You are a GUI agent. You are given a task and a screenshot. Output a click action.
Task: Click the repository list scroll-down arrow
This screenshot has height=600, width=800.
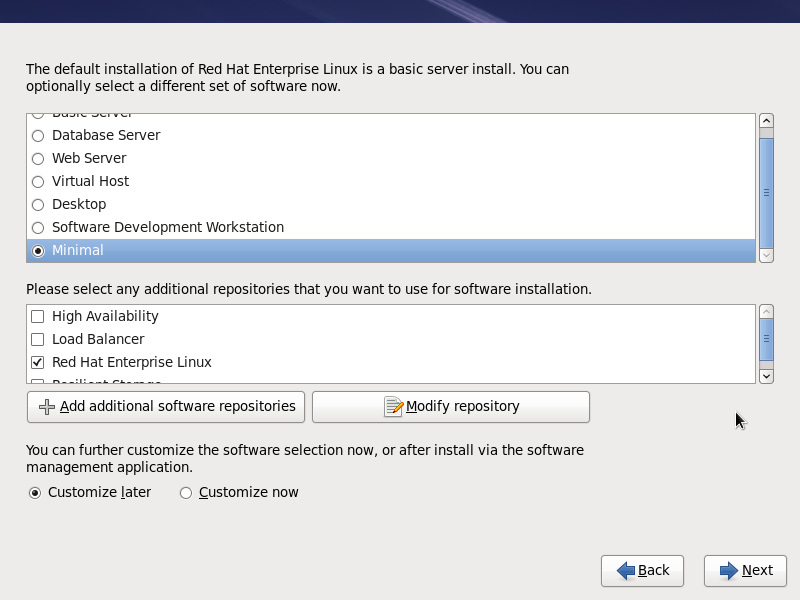click(x=766, y=376)
